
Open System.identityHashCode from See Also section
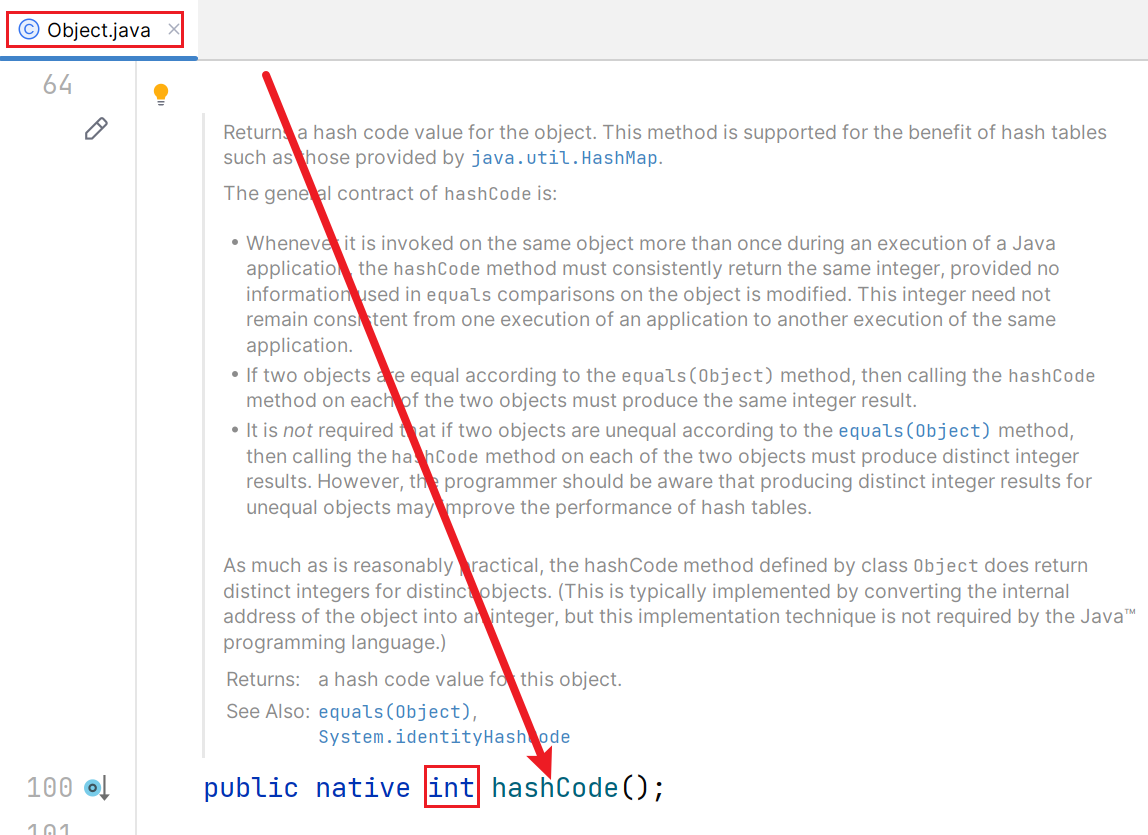coord(444,737)
